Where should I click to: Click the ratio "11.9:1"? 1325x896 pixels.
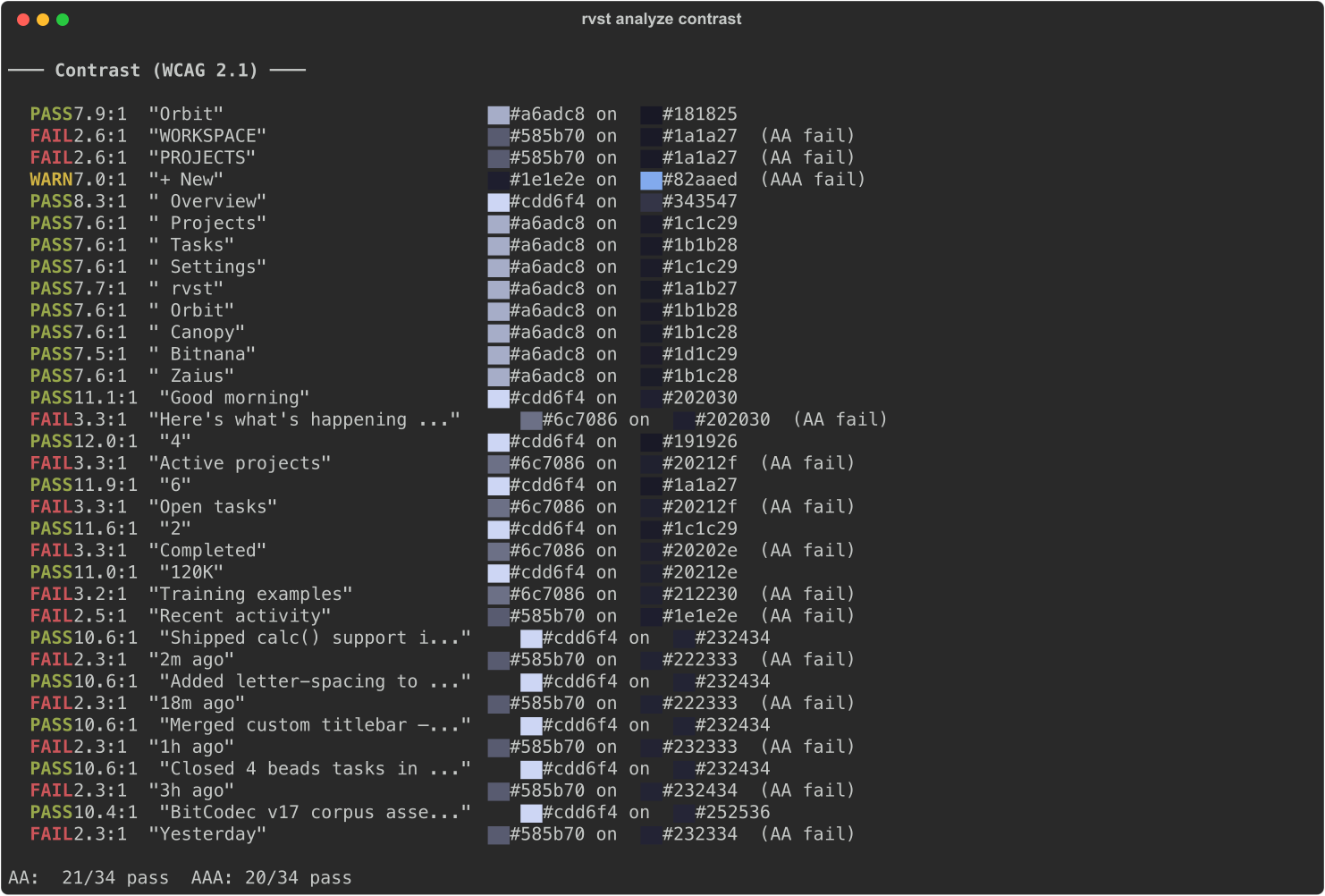[x=105, y=486]
